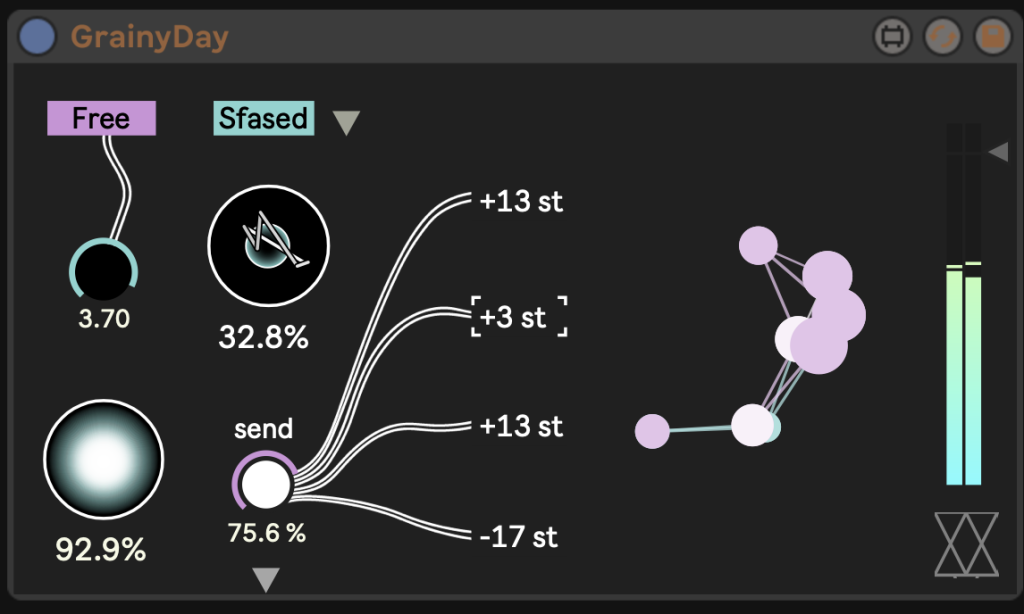Select the bracketed +3 st pitch voice

(x=519, y=317)
